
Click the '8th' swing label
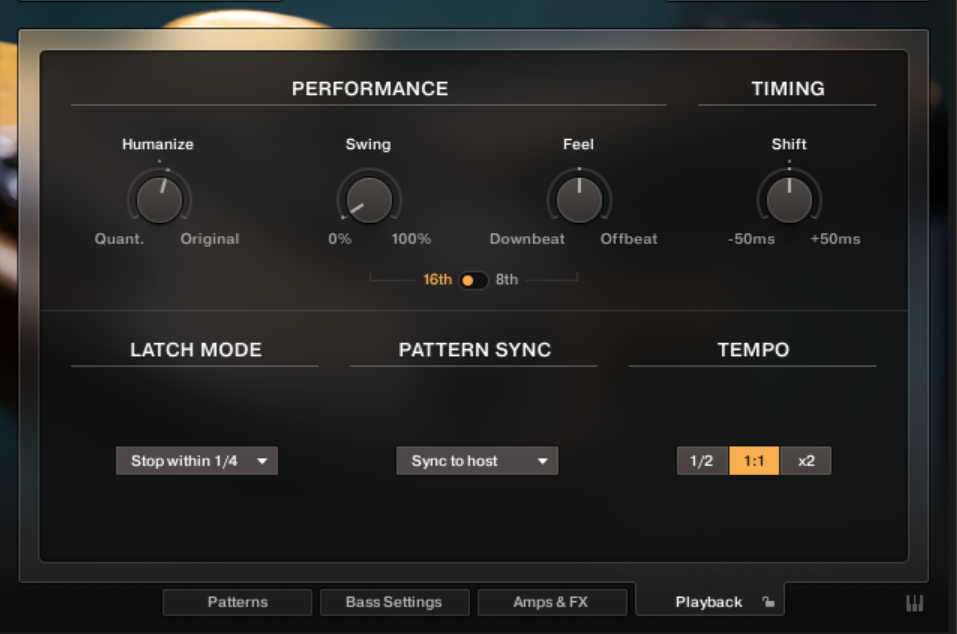507,279
